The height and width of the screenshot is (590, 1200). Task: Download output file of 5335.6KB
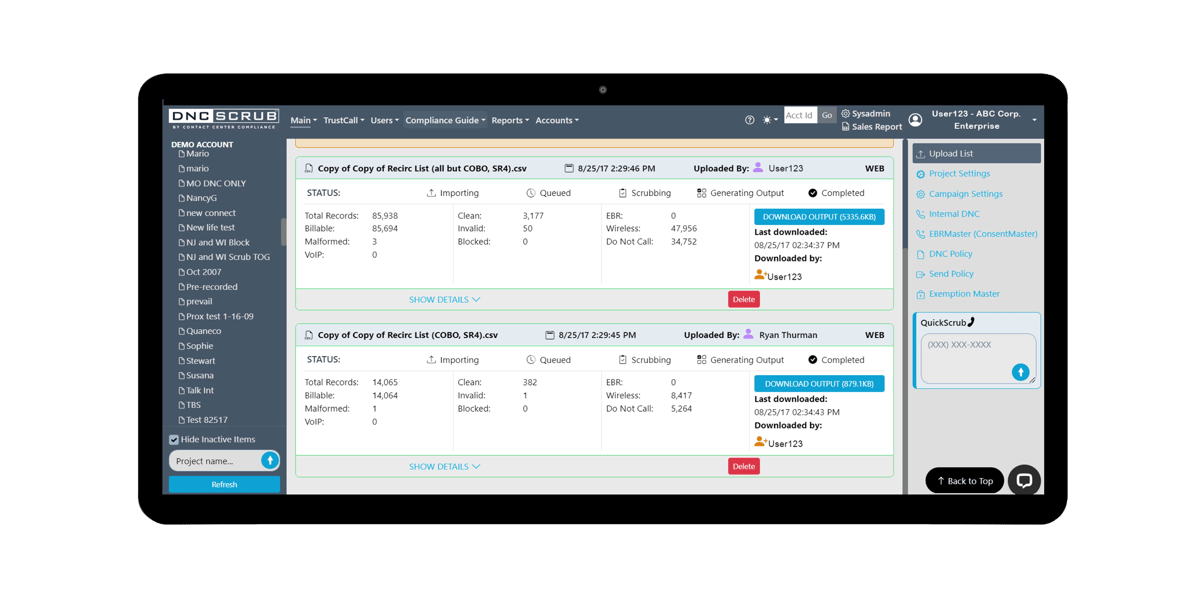click(819, 217)
